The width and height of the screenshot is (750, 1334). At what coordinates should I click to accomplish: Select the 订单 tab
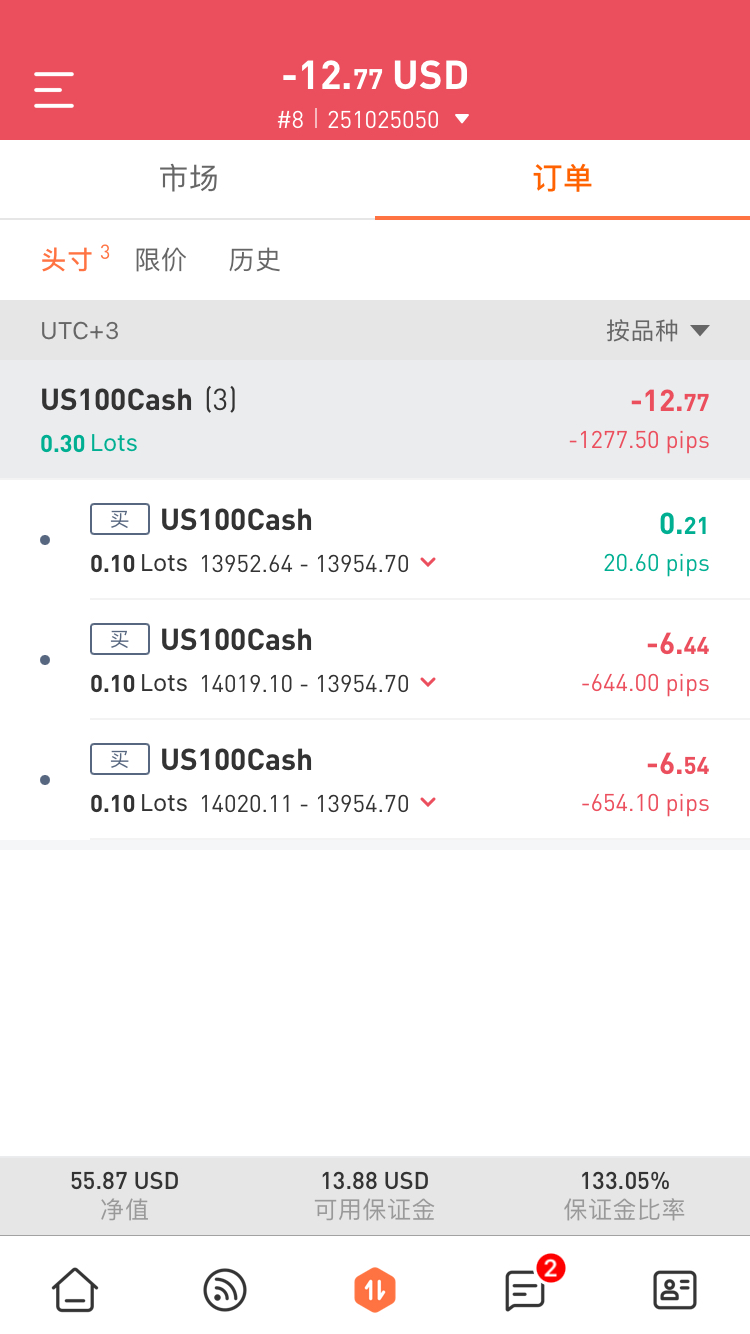click(562, 179)
